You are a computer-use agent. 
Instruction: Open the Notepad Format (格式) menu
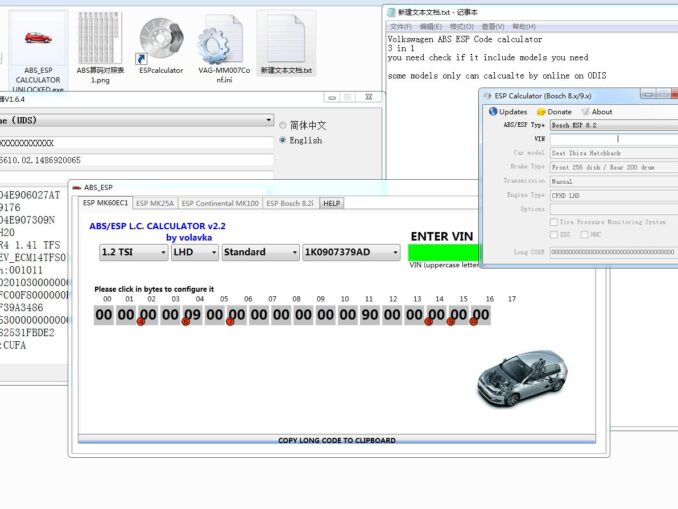pyautogui.click(x=462, y=27)
